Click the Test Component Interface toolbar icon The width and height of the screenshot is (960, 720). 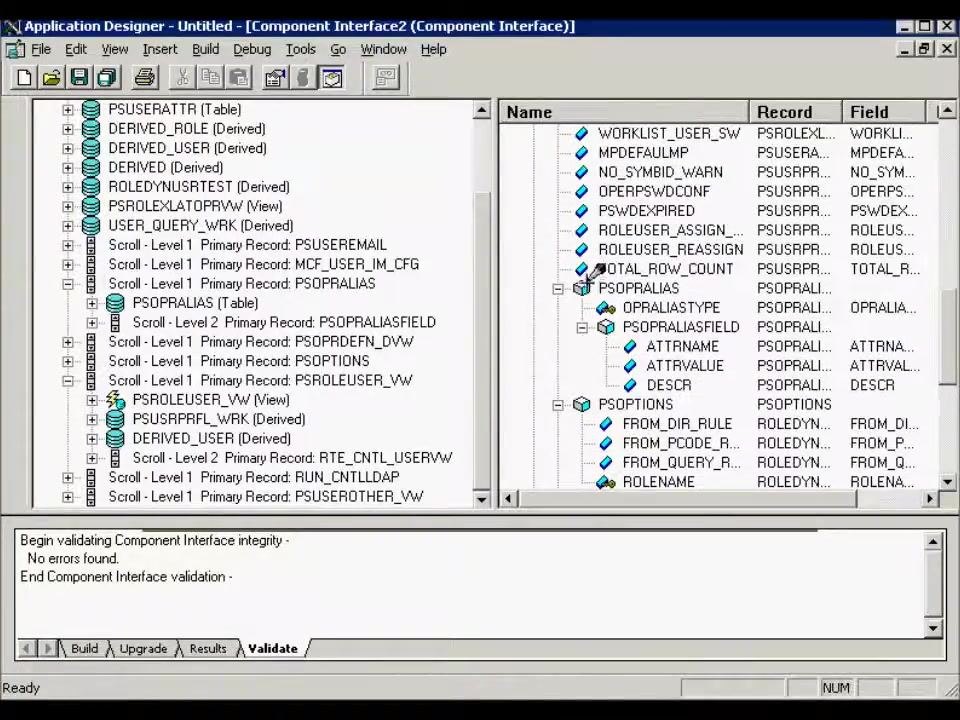(x=386, y=78)
